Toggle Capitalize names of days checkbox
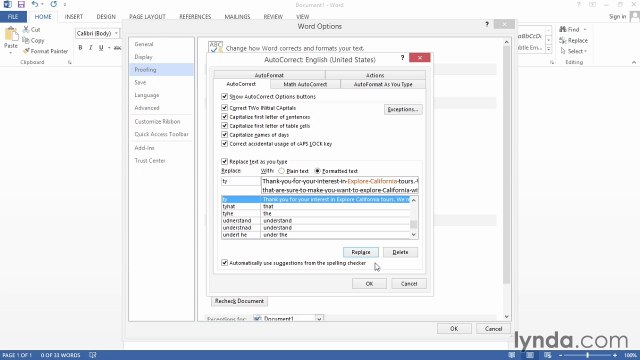The image size is (640, 360). (x=224, y=135)
